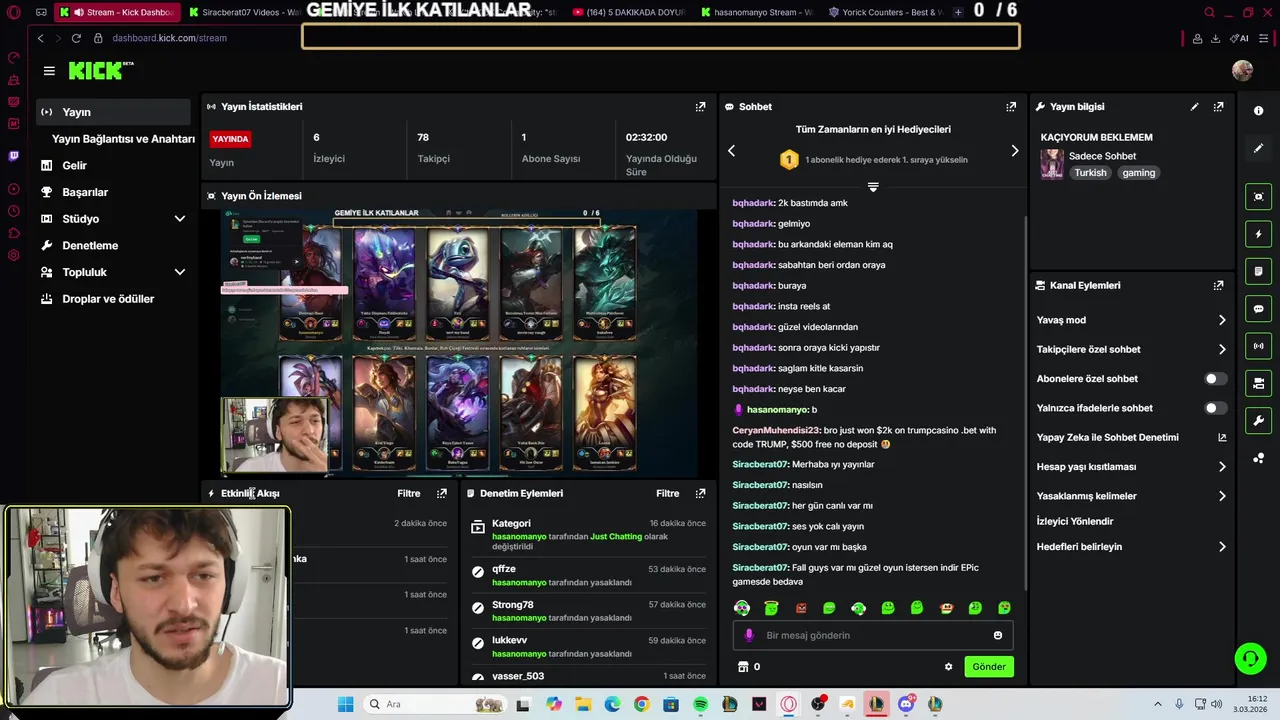Show previous gift leaderboard with left arrow
Image resolution: width=1280 pixels, height=720 pixels.
pos(731,151)
